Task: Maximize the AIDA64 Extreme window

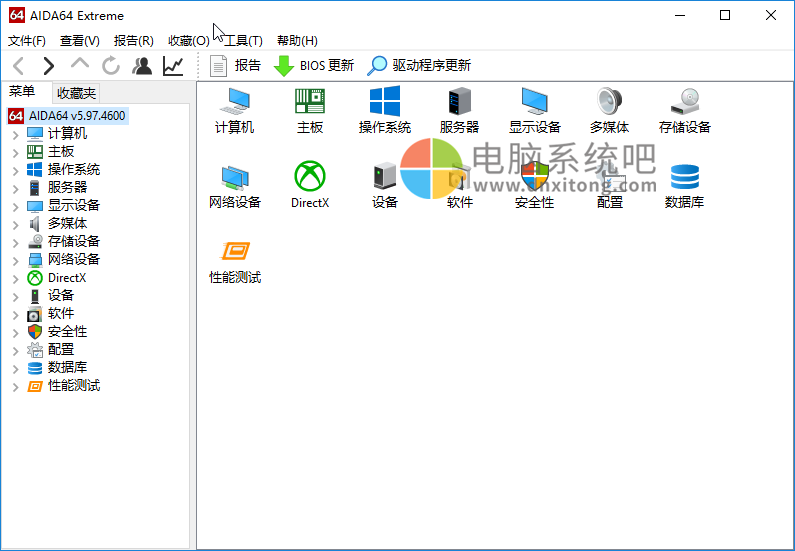Action: [725, 15]
